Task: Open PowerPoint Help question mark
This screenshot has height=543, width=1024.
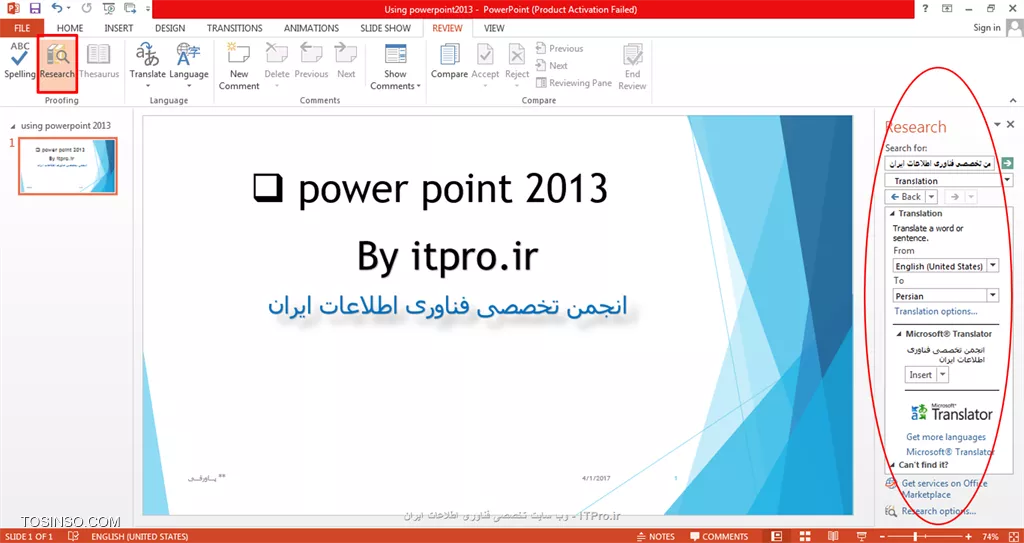Action: click(925, 9)
